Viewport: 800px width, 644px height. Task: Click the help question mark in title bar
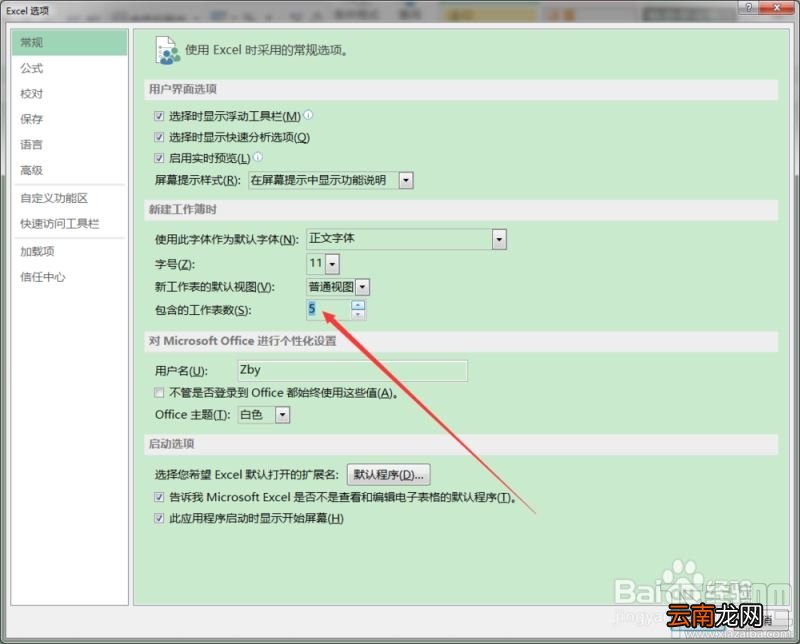coord(748,7)
